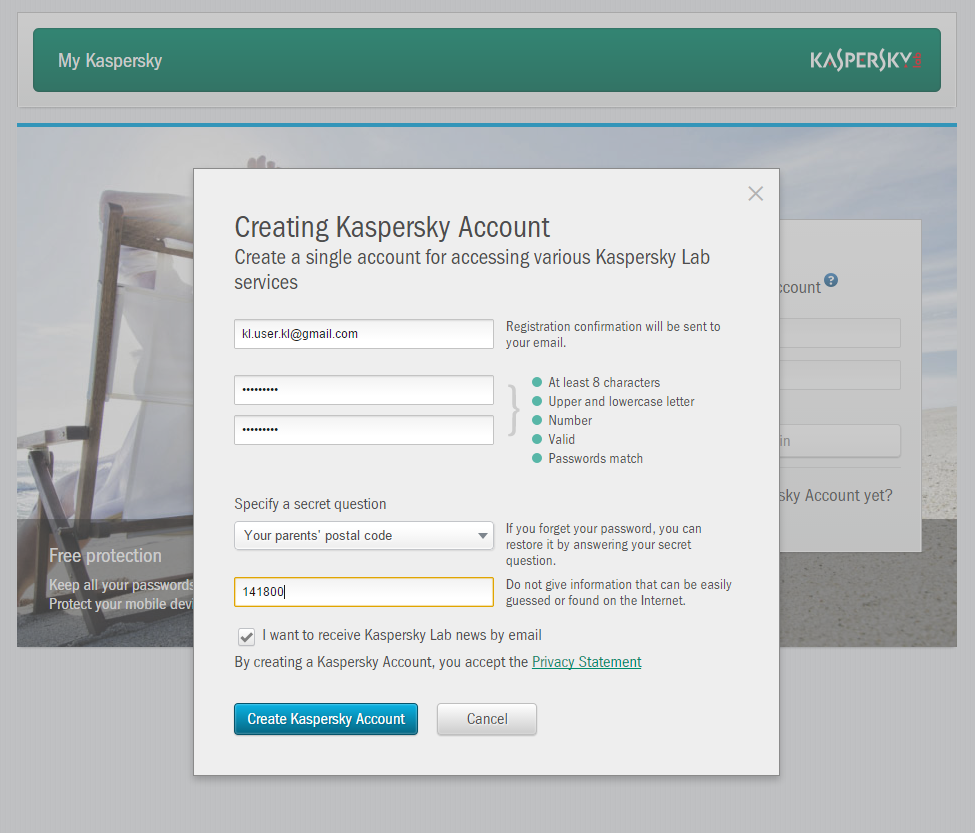This screenshot has width=975, height=833.
Task: Click the Kaspersky Lab logo
Action: coord(866,60)
